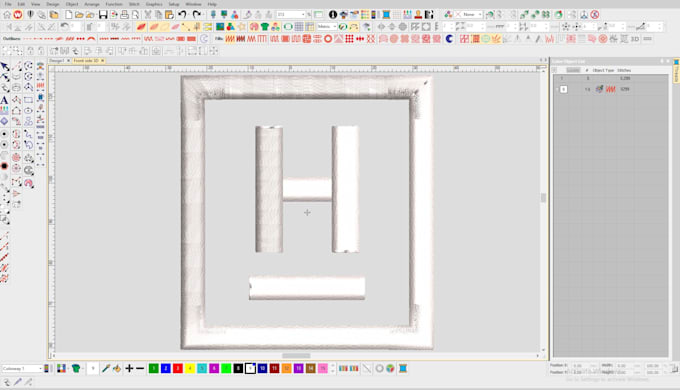Click the thread spool icon in color toolbar
This screenshot has height=390, width=680.
(402, 368)
